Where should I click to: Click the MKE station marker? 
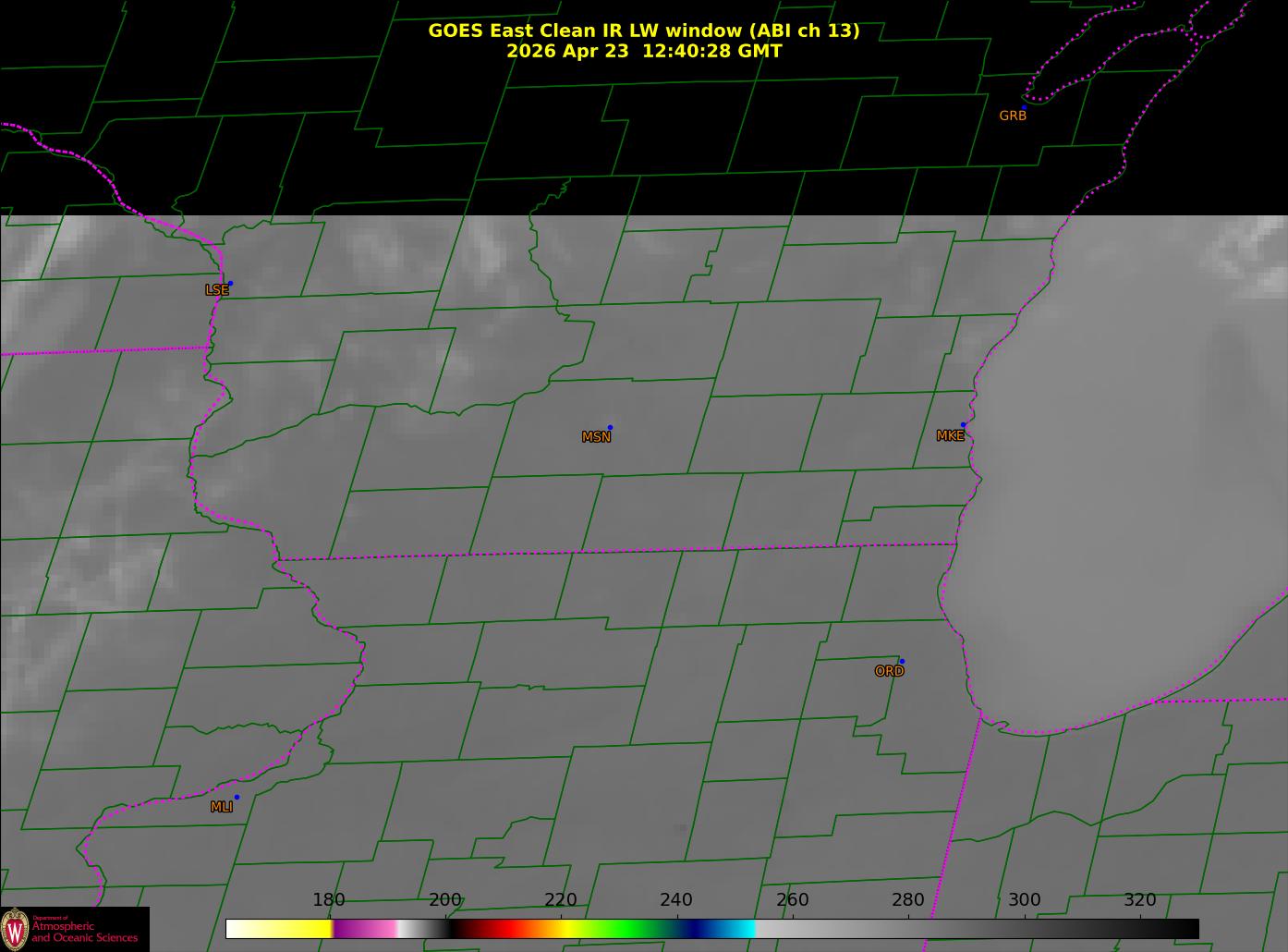[x=963, y=425]
